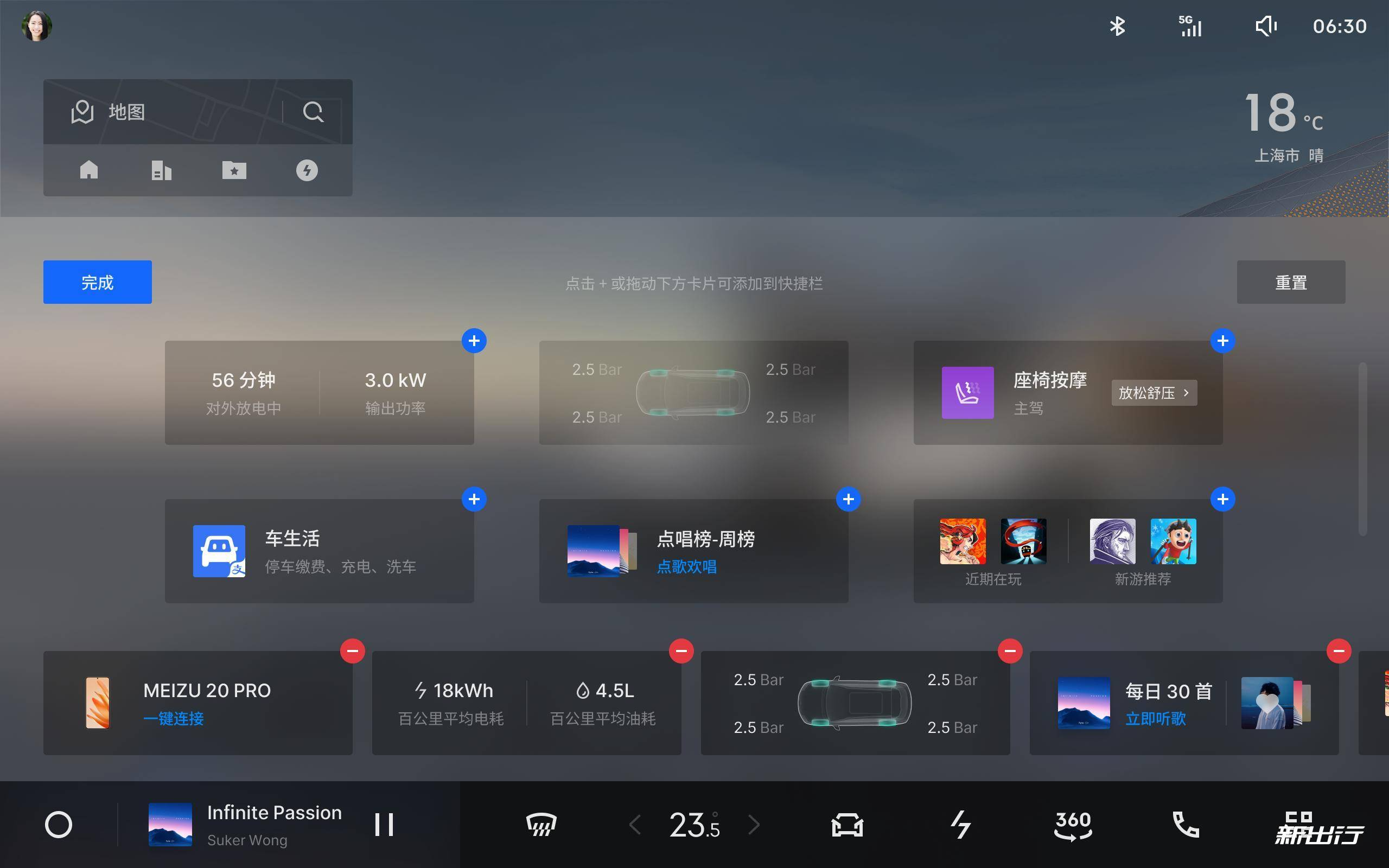This screenshot has width=1389, height=868.
Task: Open the 360 camera view
Action: pos(1073,825)
